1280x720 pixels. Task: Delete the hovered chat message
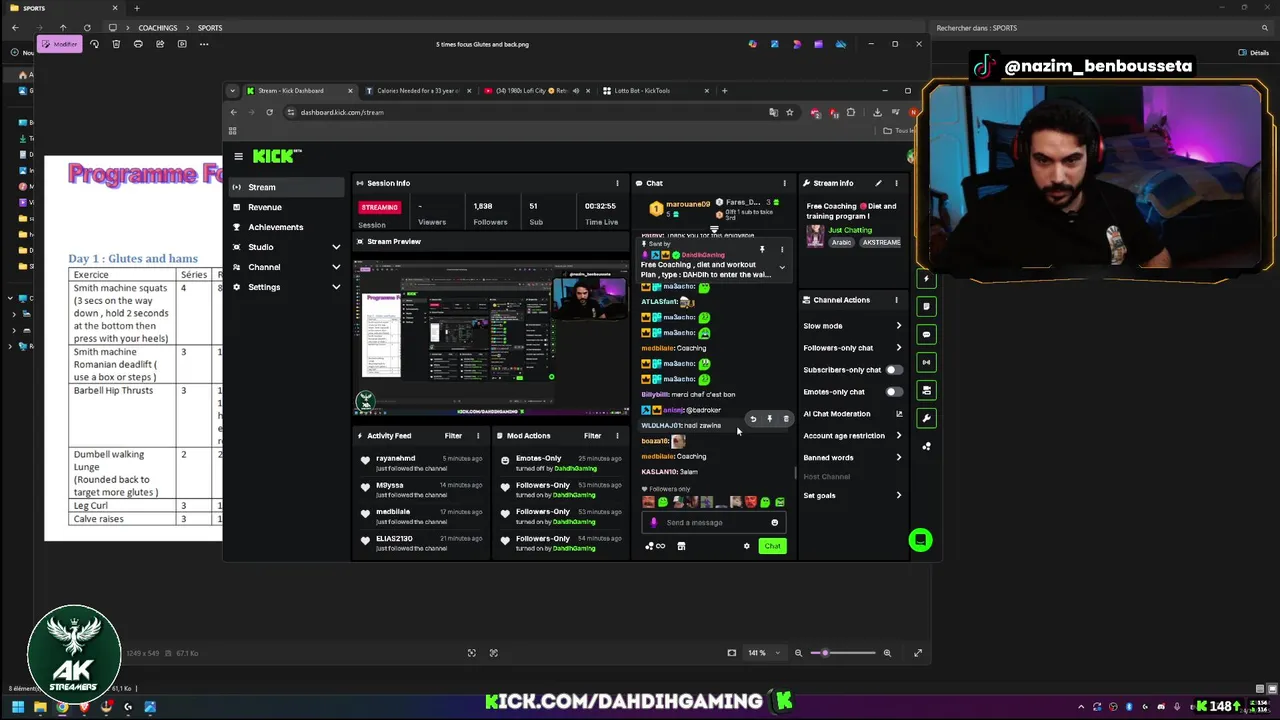(785, 419)
